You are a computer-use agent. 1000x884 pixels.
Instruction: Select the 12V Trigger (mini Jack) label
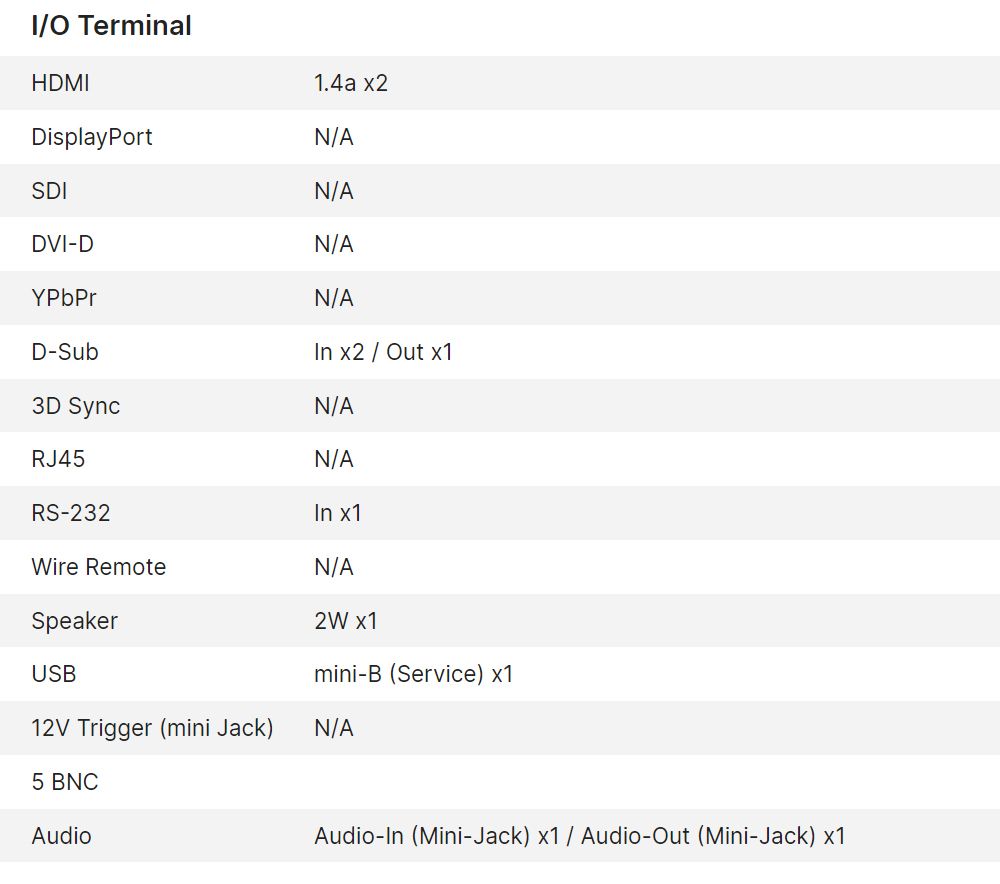152,728
